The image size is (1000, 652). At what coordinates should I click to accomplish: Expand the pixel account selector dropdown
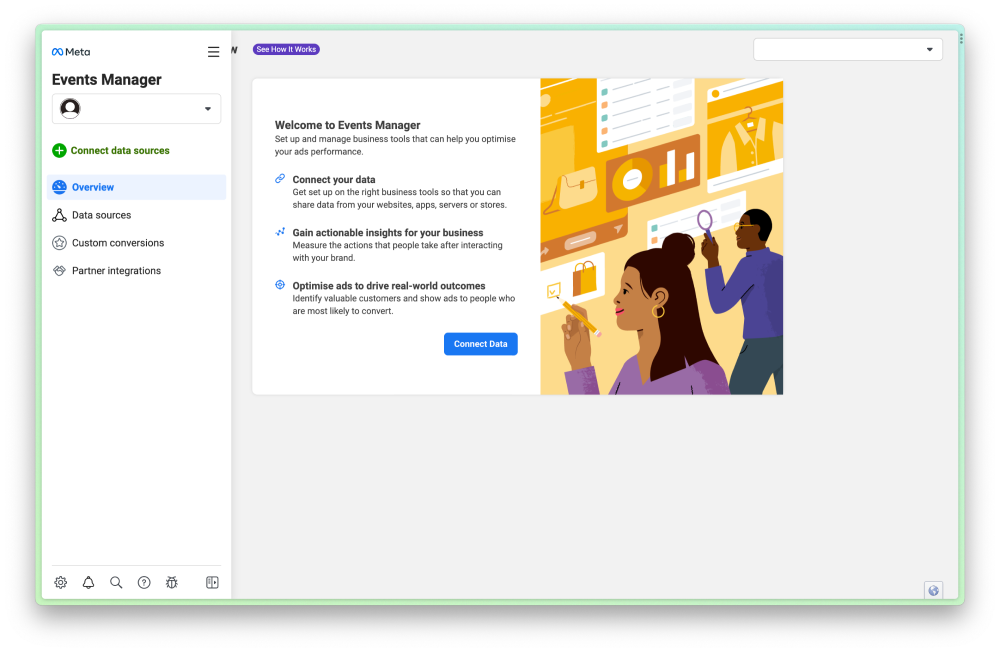[x=207, y=108]
